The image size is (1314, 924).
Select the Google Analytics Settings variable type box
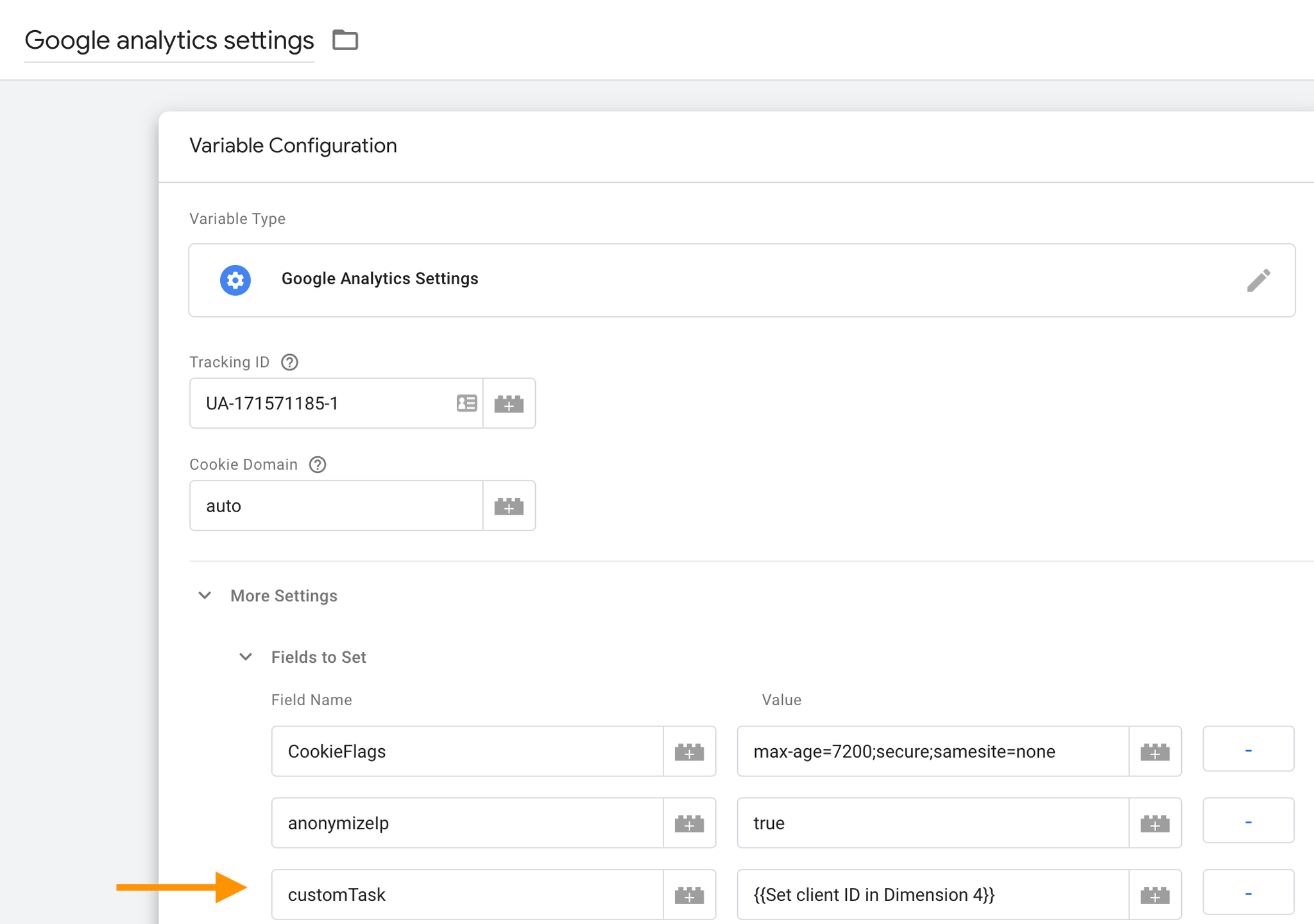tap(742, 280)
